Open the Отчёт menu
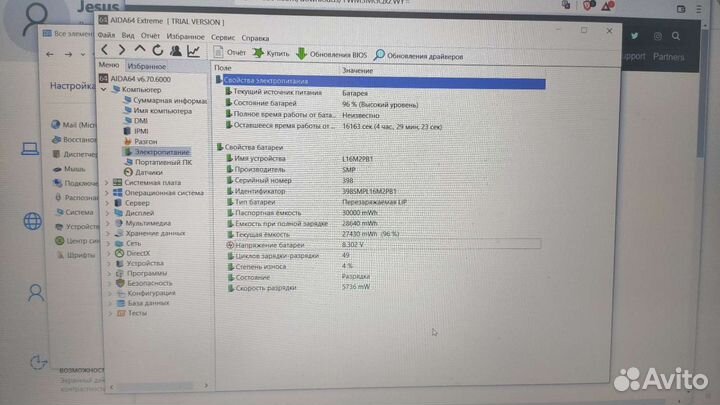The height and width of the screenshot is (405, 720). point(150,36)
